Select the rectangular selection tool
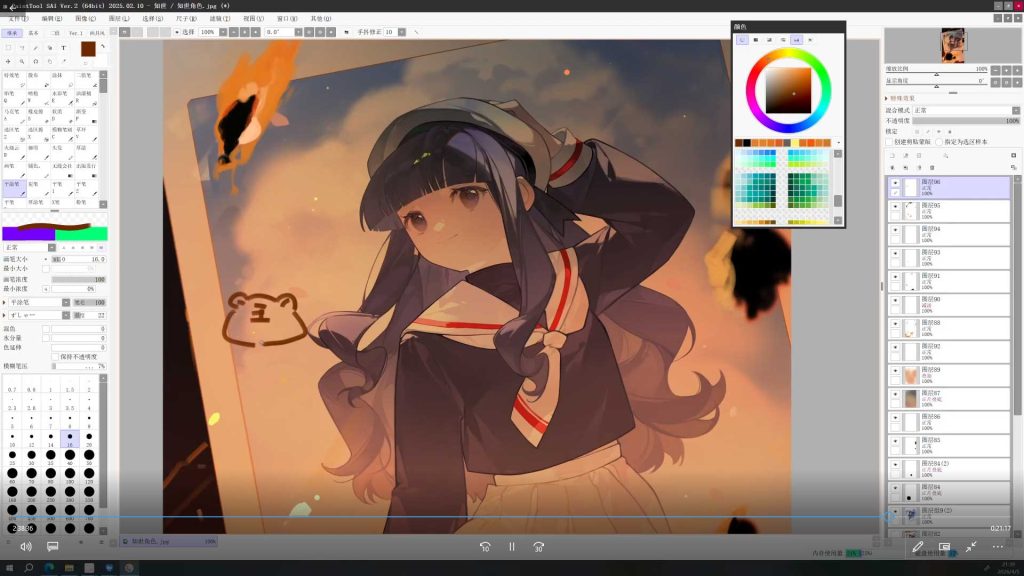 click(8, 48)
